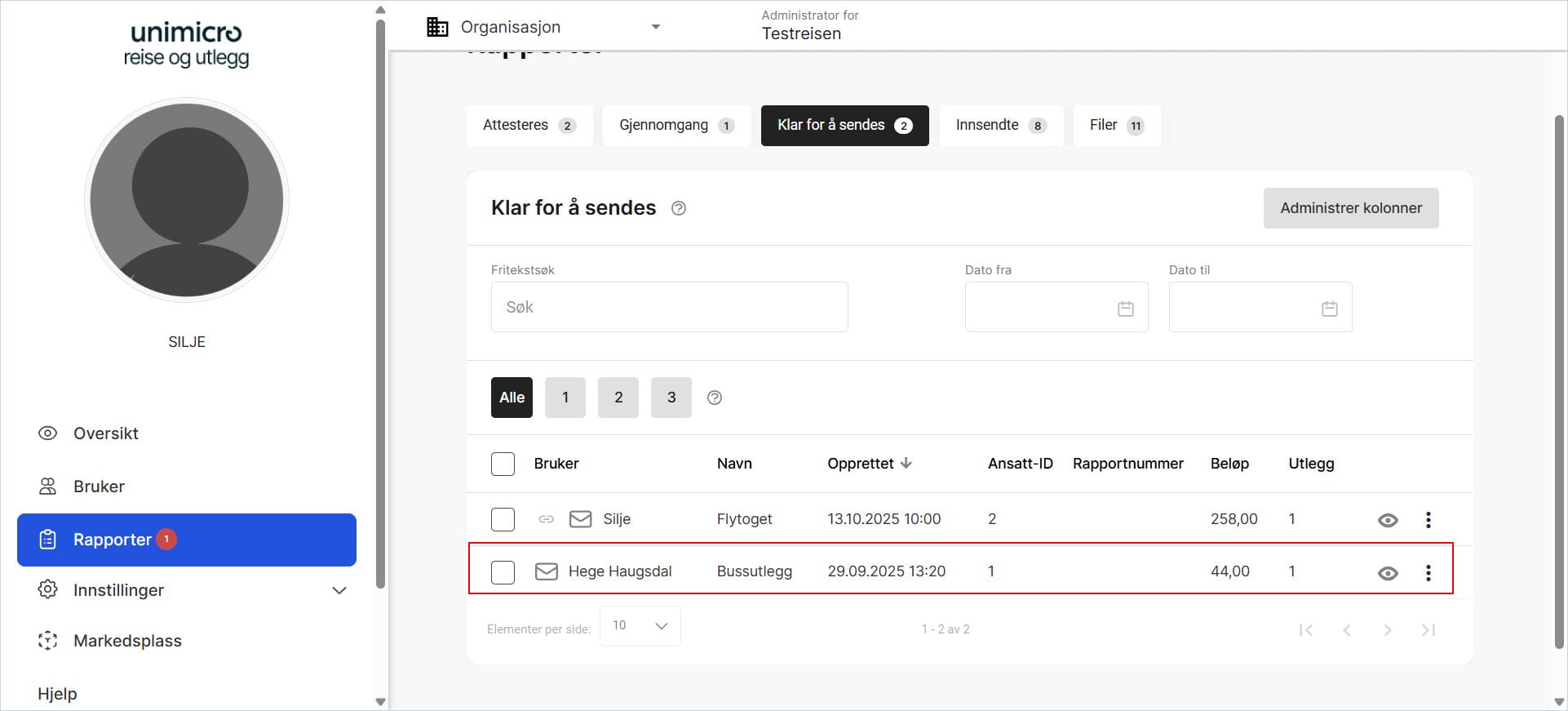Open the Elementer per side dropdown
Viewport: 1568px width, 711px height.
tap(640, 626)
